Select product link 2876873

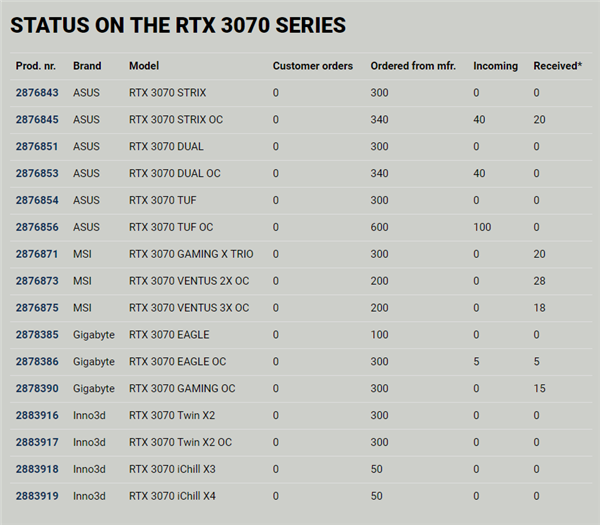point(36,281)
